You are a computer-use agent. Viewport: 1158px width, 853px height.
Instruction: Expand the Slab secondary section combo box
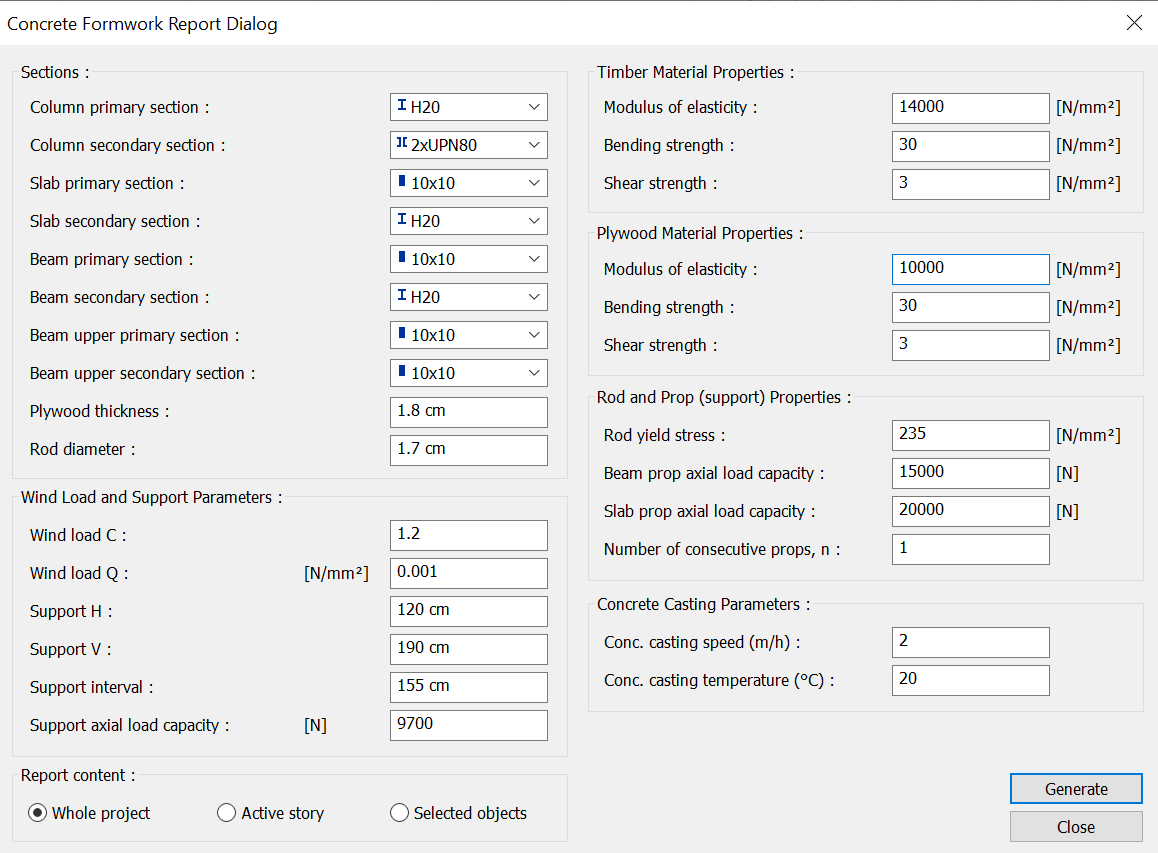click(468, 221)
